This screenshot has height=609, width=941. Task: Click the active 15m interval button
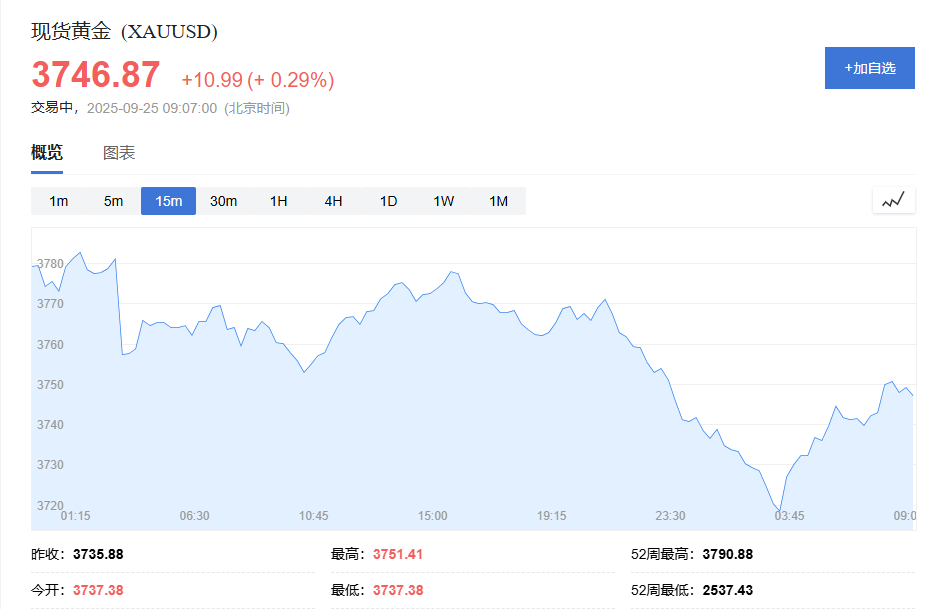point(168,201)
